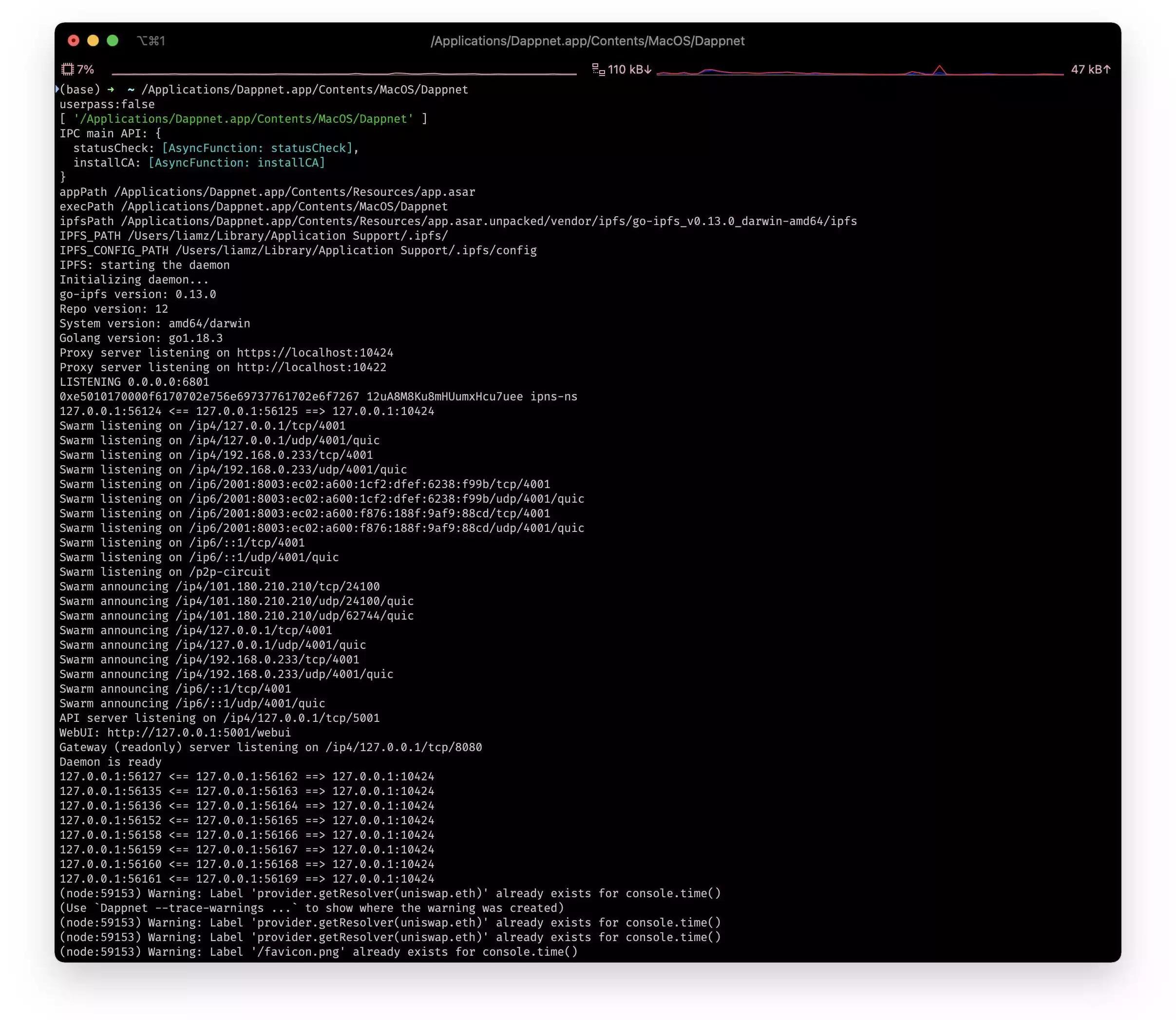Click 'Repo version: 12' line
This screenshot has width=1176, height=1020.
[x=114, y=309]
